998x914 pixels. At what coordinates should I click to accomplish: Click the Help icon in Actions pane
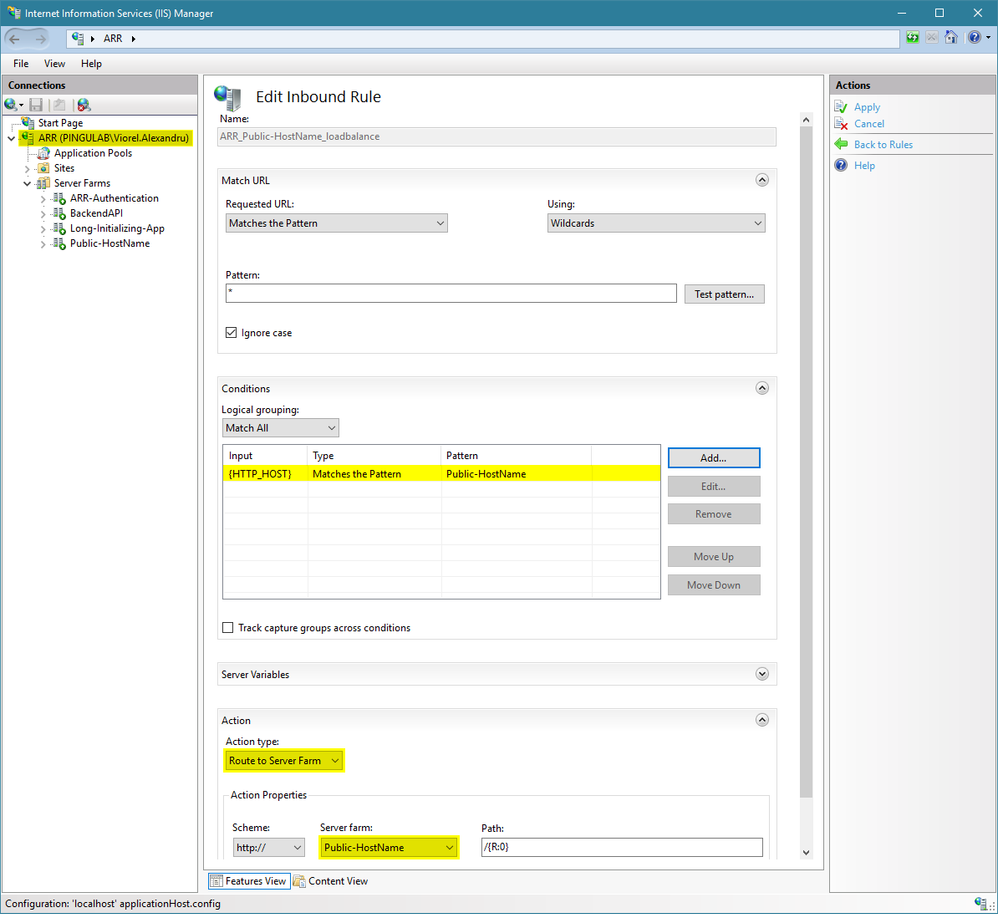tap(841, 165)
